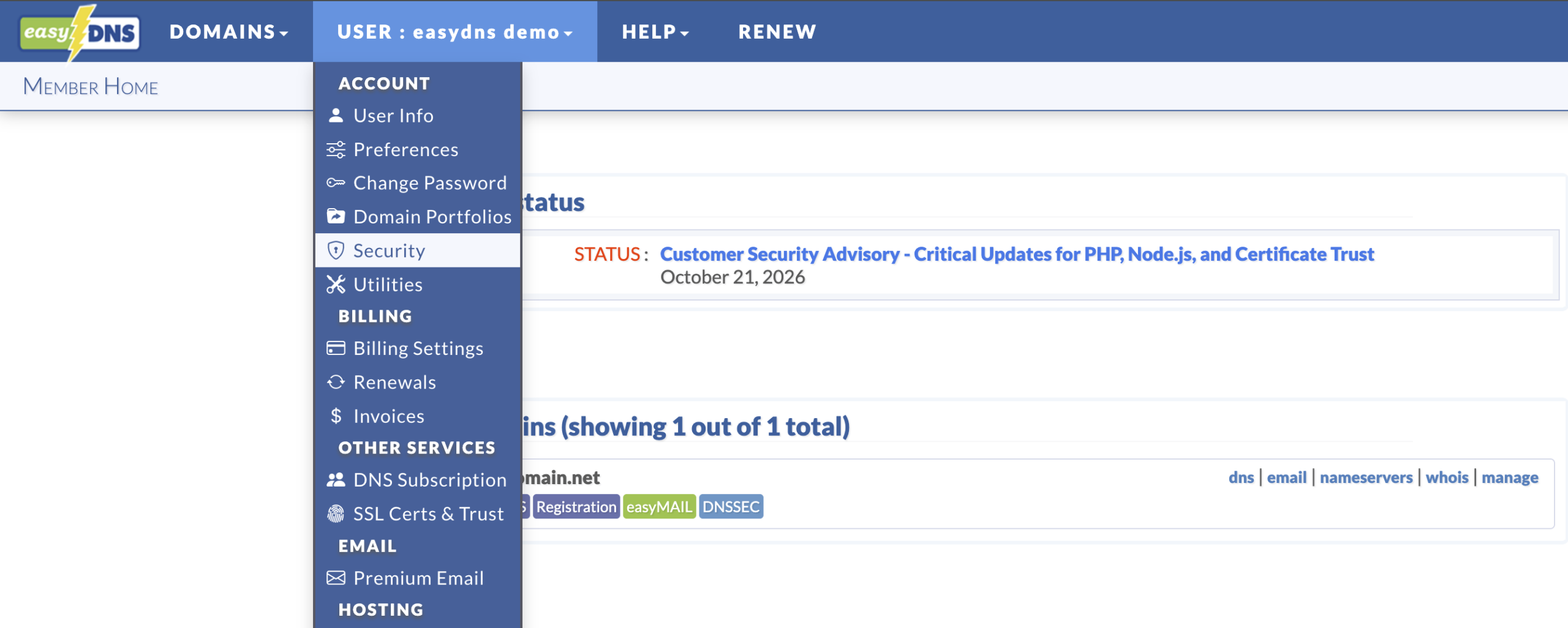Select Preferences from account menu
The height and width of the screenshot is (628, 1568).
418,149
